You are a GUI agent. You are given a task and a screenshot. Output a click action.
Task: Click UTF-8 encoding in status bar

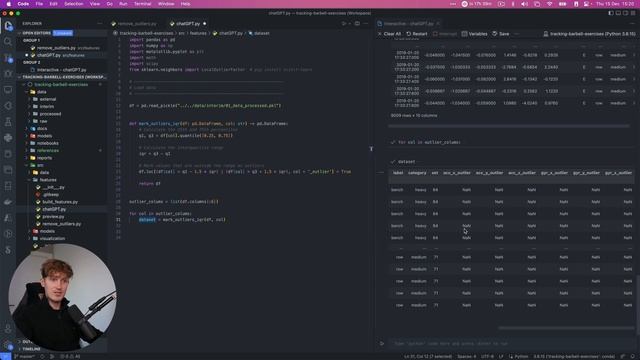point(487,356)
